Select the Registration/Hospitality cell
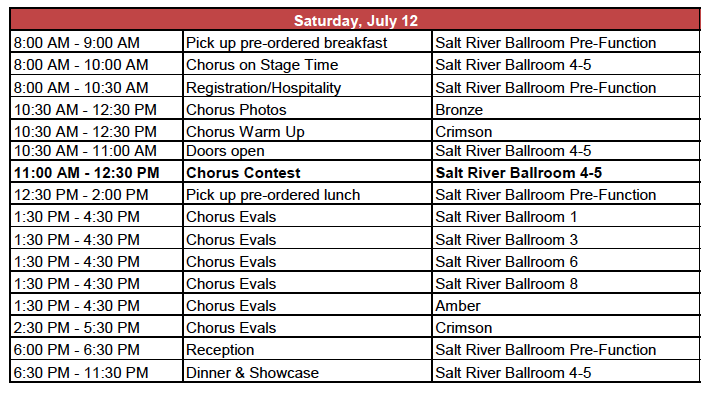The width and height of the screenshot is (711, 394). pos(307,87)
